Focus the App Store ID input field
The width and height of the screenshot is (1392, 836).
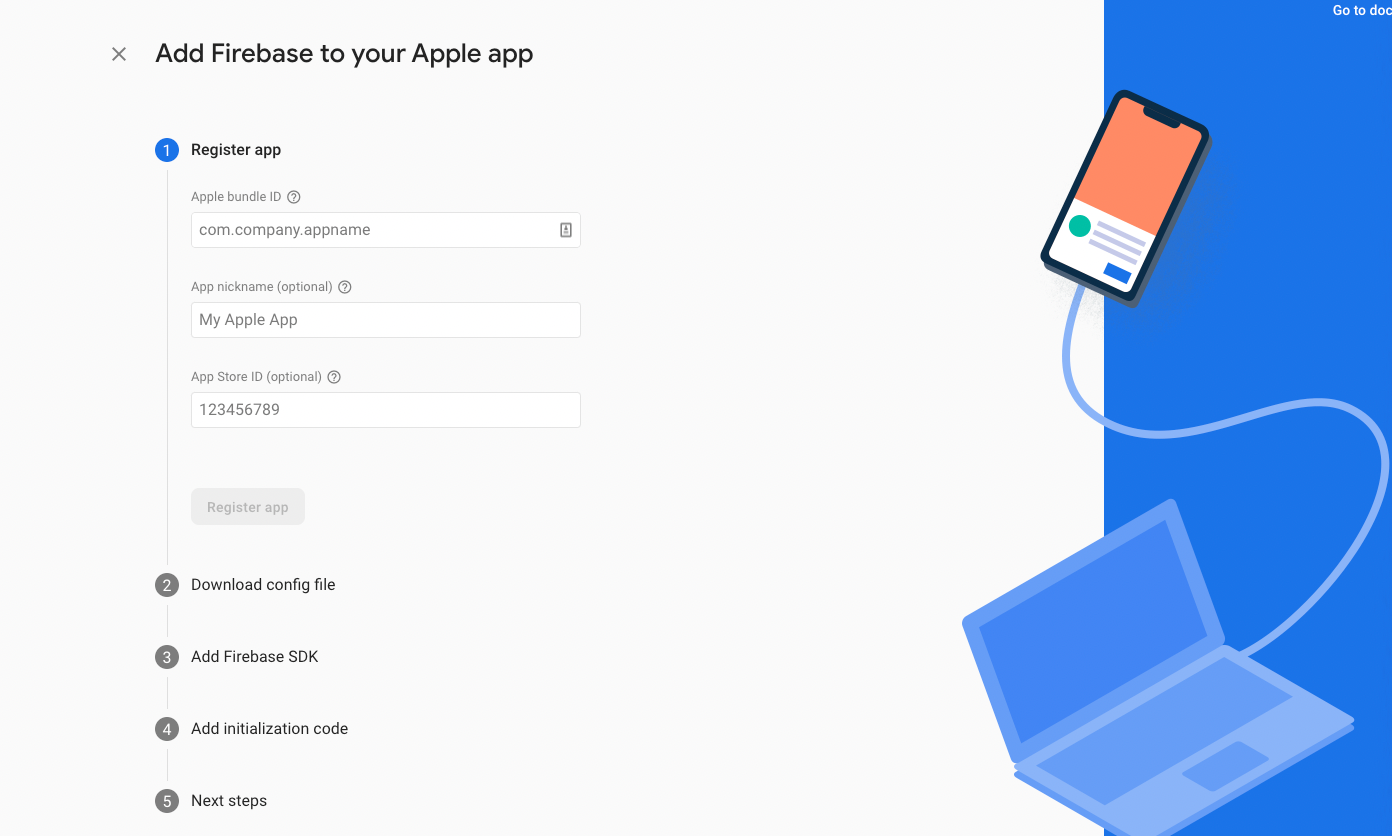click(x=386, y=410)
